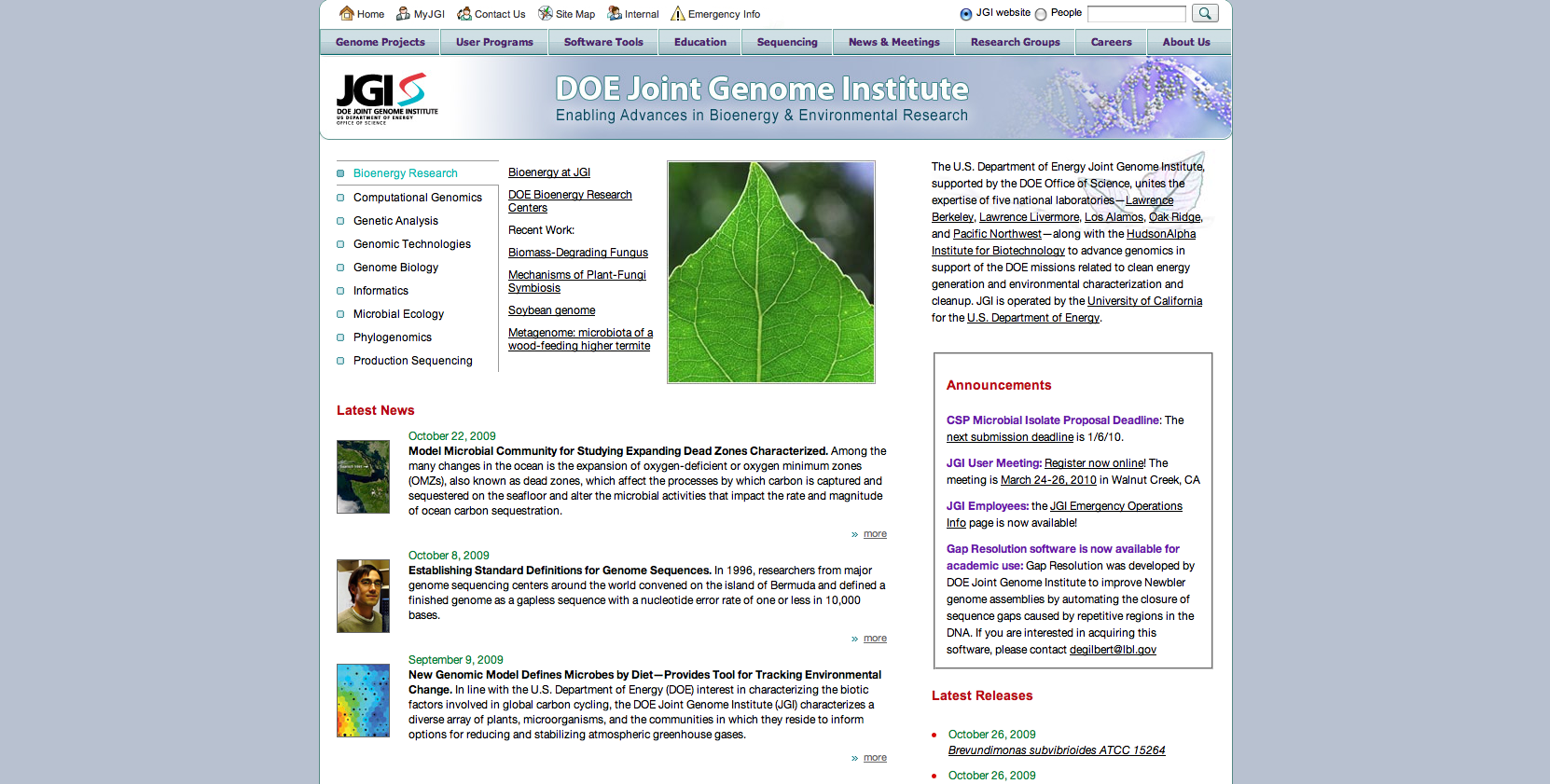Click the Internal user icon
This screenshot has width=1550, height=784.
(615, 13)
